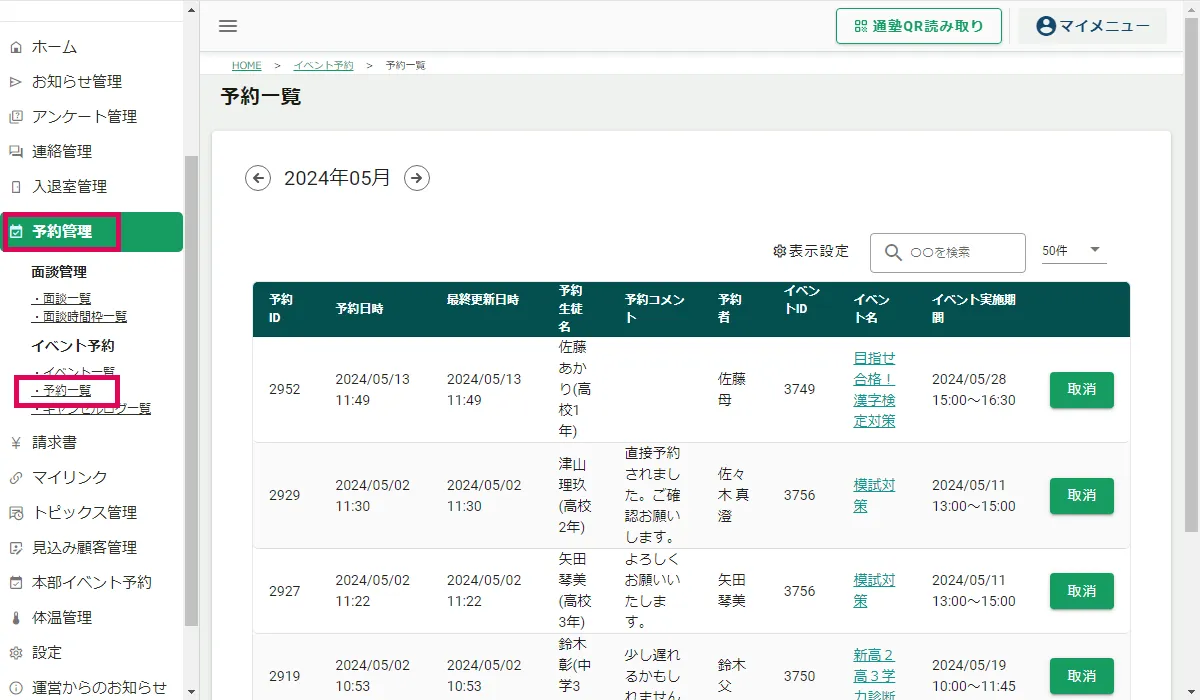The width and height of the screenshot is (1200, 700).
Task: Open the hamburger menu icon
Action: coord(228,26)
